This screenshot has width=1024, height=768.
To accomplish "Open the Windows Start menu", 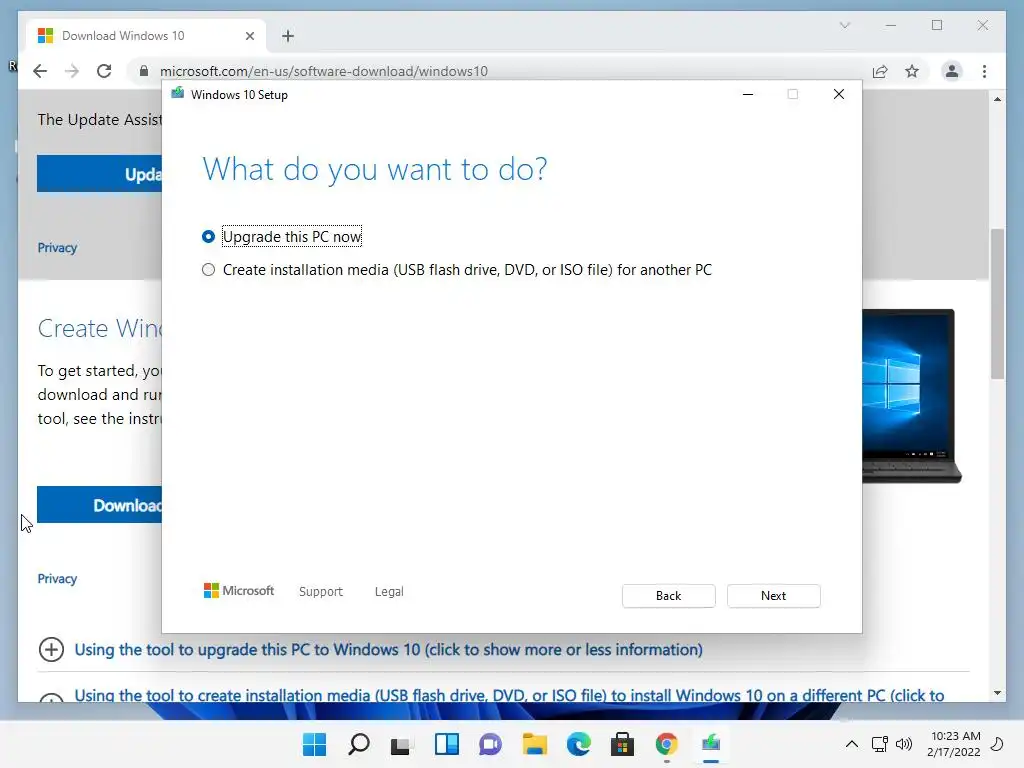I will [315, 744].
